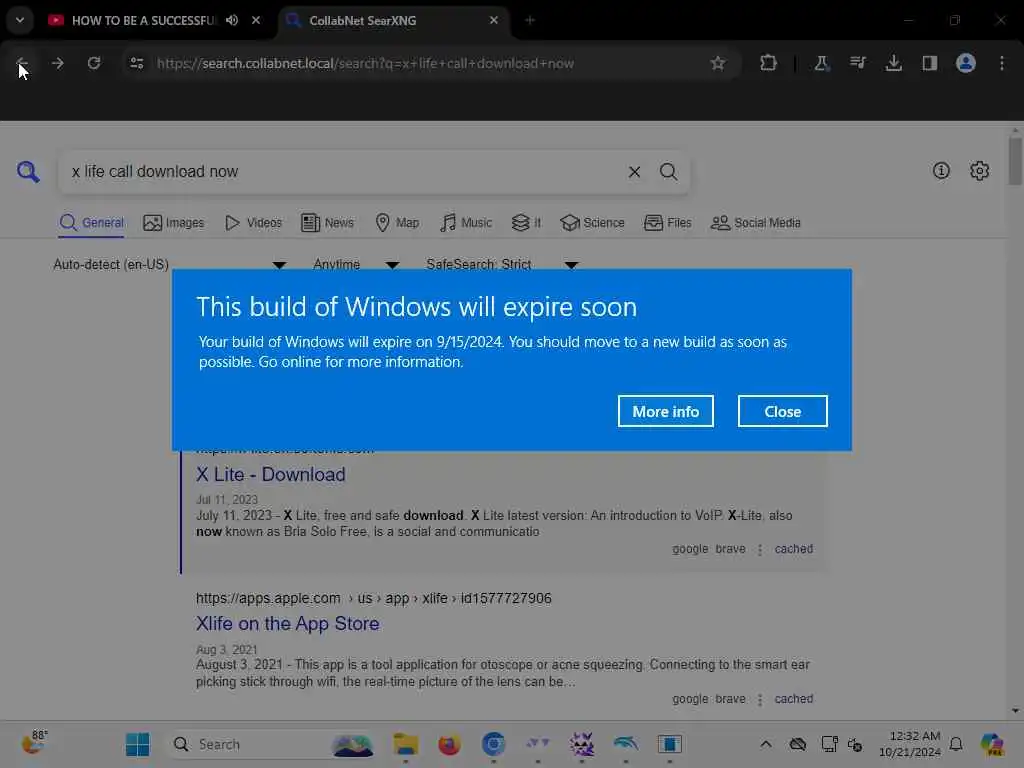The width and height of the screenshot is (1024, 768).
Task: Click the browser address bar URL
Action: pyautogui.click(x=365, y=63)
